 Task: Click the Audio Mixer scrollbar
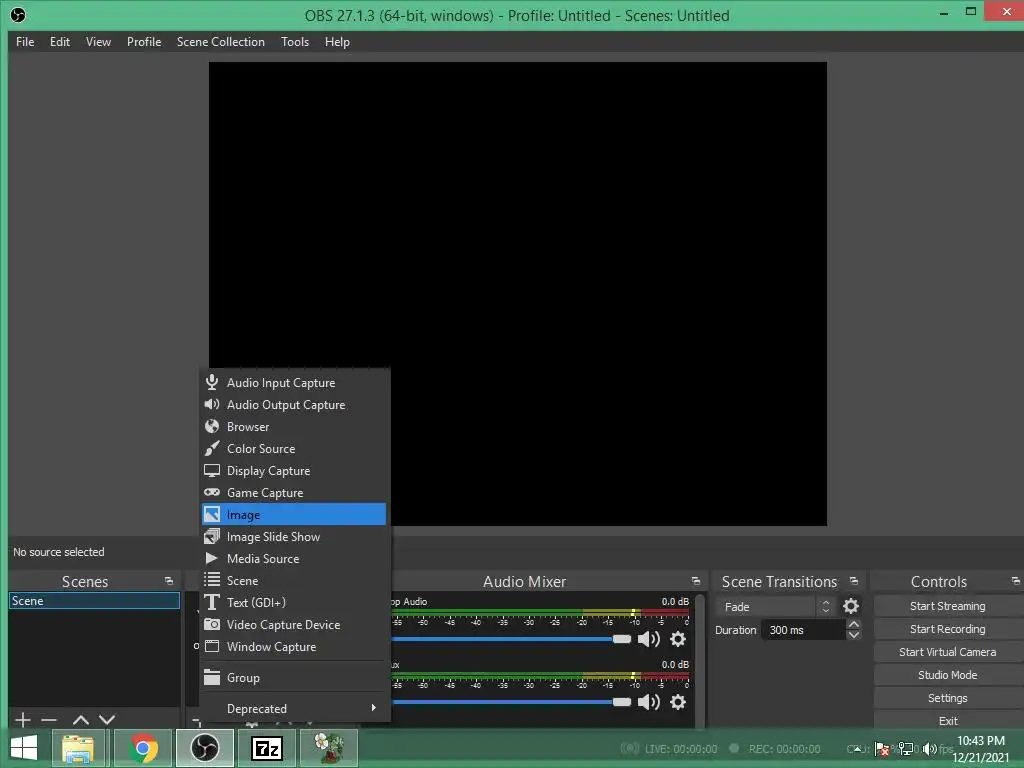pos(700,660)
